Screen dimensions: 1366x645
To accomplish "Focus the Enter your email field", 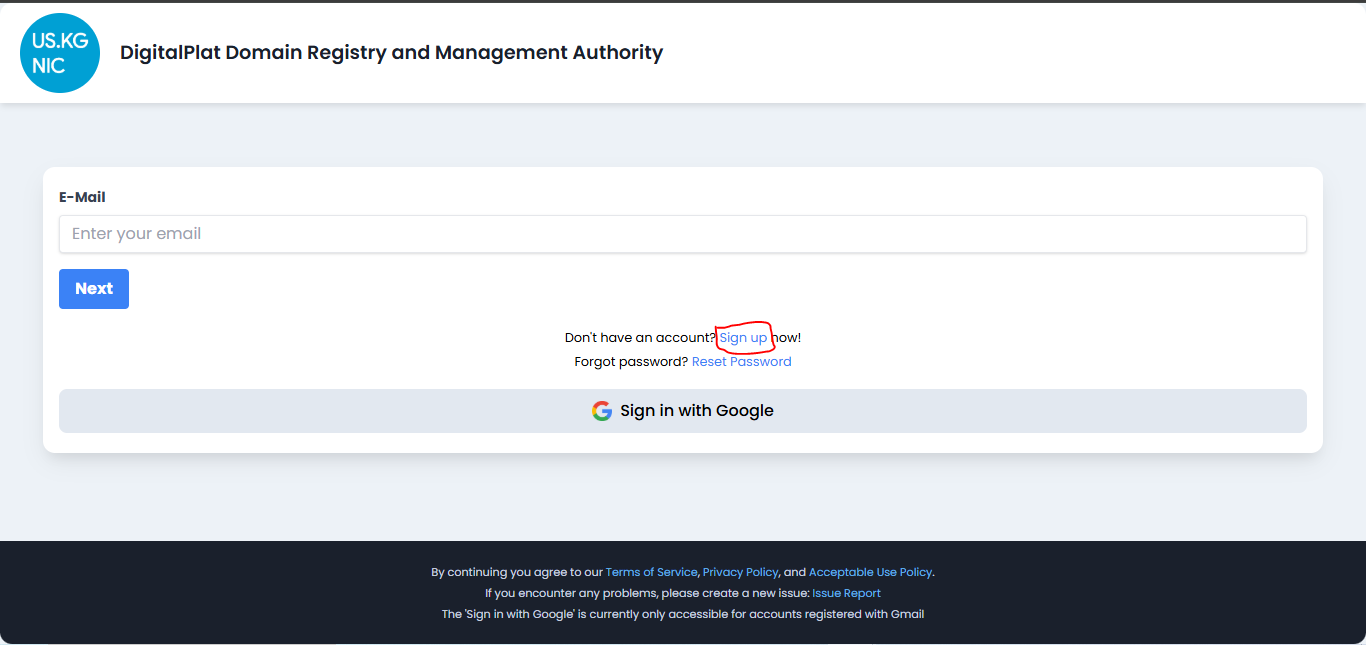I will (682, 234).
